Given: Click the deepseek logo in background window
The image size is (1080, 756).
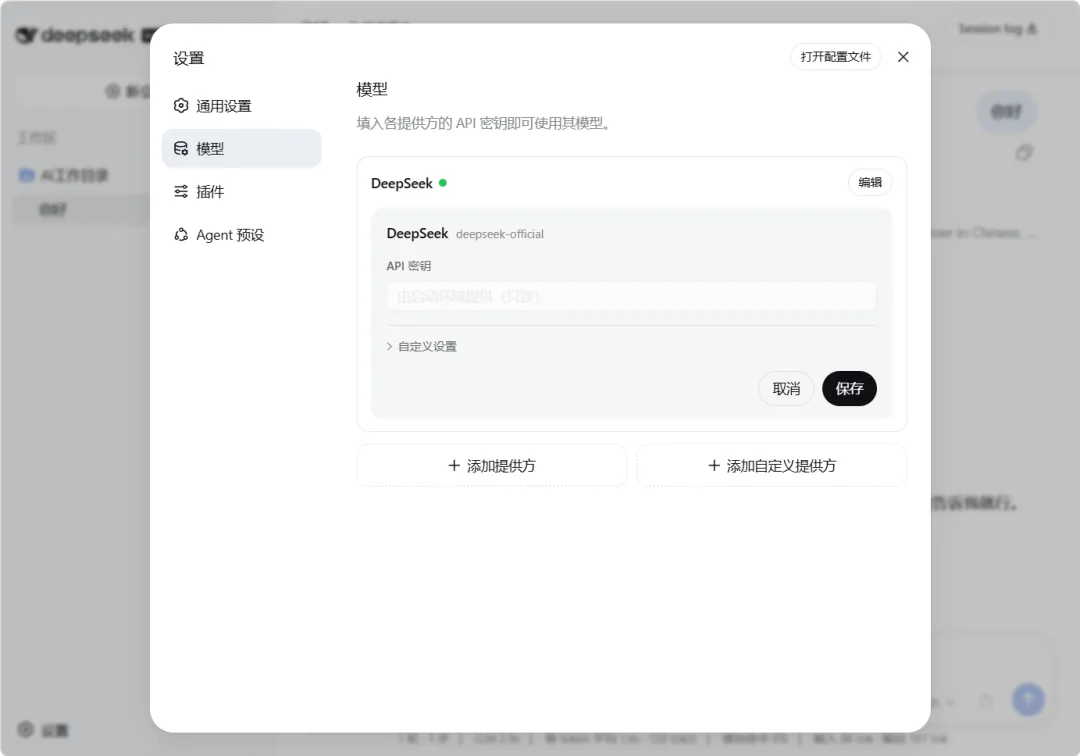Looking at the screenshot, I should click(76, 35).
